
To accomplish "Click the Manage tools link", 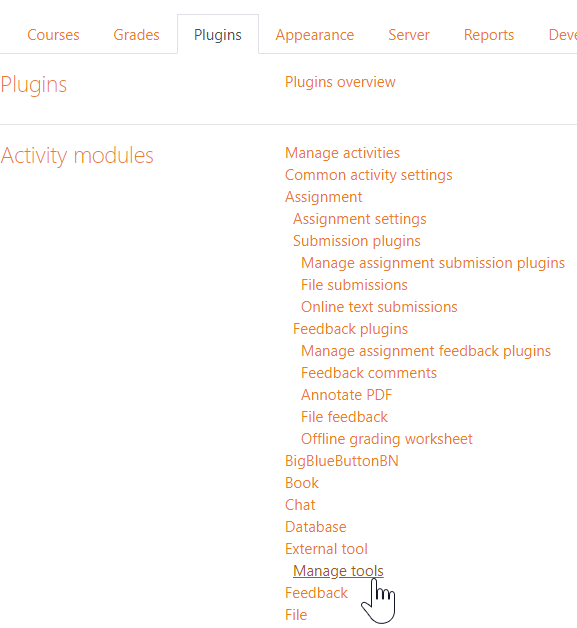I will (338, 571).
